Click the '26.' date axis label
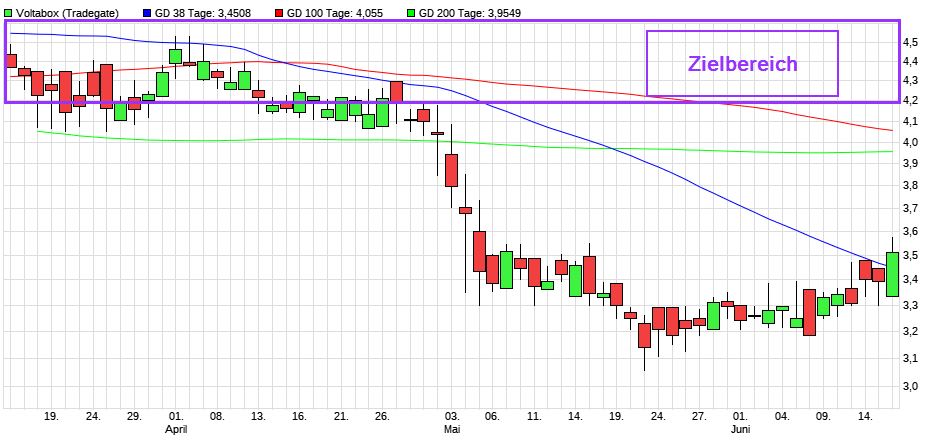 (x=383, y=416)
